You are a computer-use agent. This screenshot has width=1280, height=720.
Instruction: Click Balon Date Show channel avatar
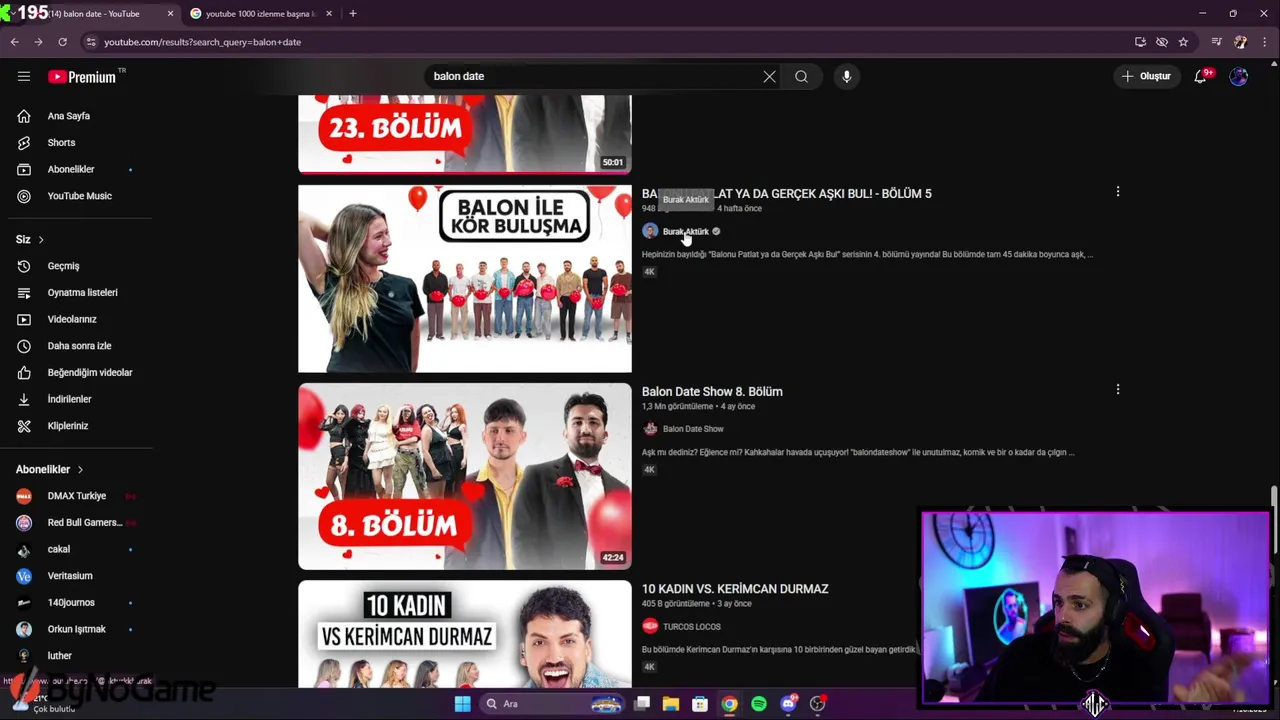pos(650,429)
